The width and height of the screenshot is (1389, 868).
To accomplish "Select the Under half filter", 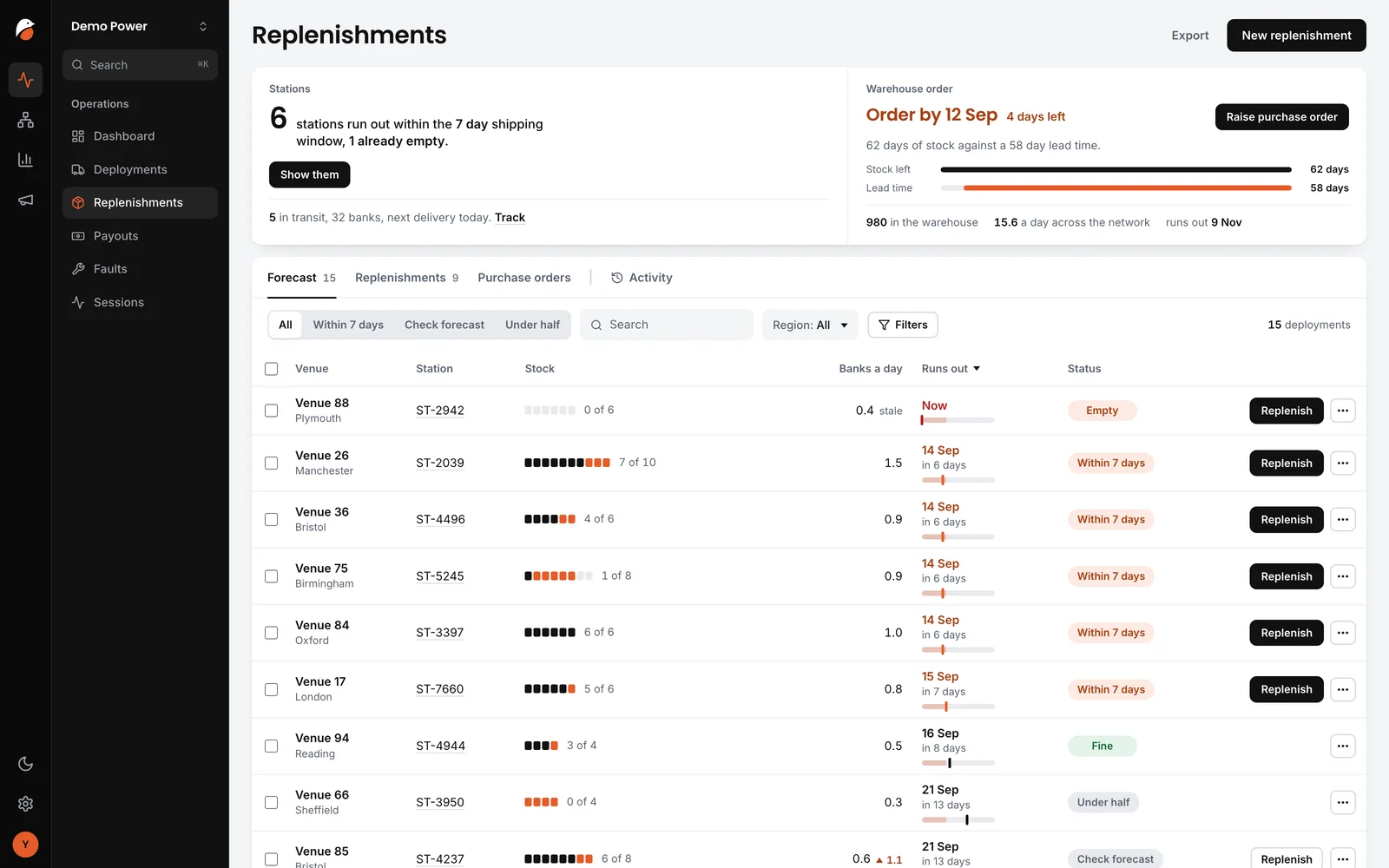I will click(532, 325).
